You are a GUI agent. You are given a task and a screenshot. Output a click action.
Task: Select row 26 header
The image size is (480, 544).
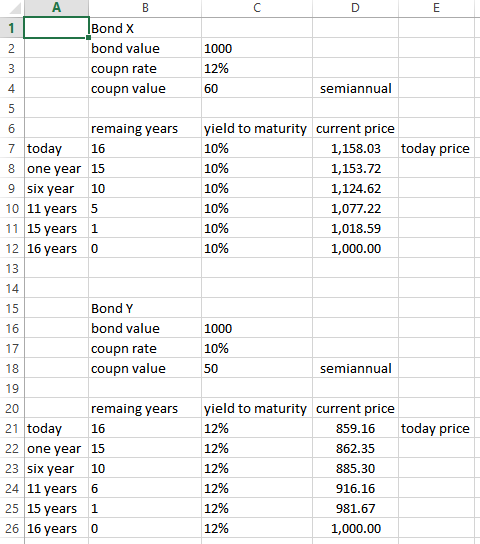[12, 528]
